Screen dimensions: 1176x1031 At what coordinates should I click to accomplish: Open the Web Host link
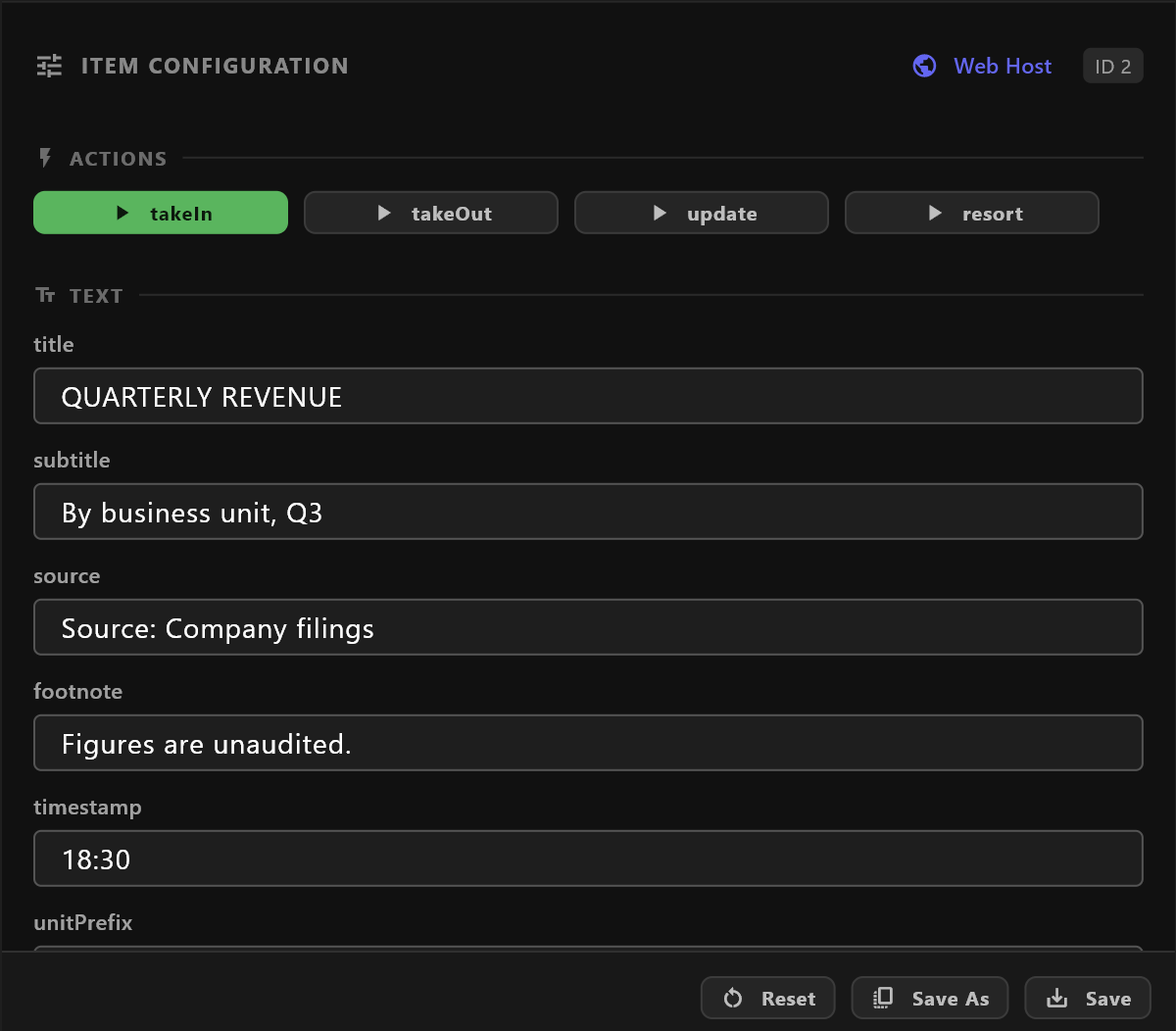coord(1003,66)
